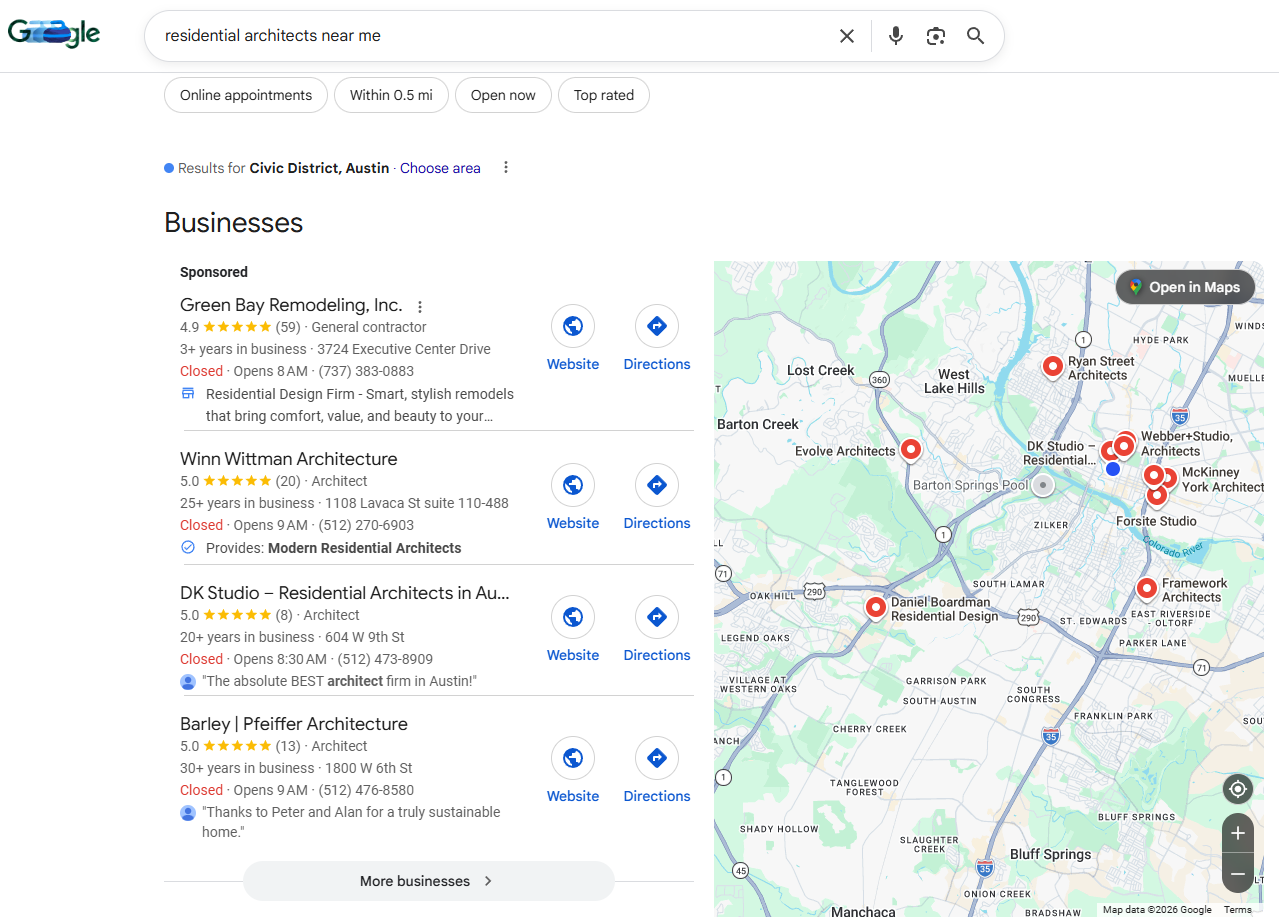Open map in Google Maps
Image resolution: width=1279 pixels, height=917 pixels.
pos(1185,287)
